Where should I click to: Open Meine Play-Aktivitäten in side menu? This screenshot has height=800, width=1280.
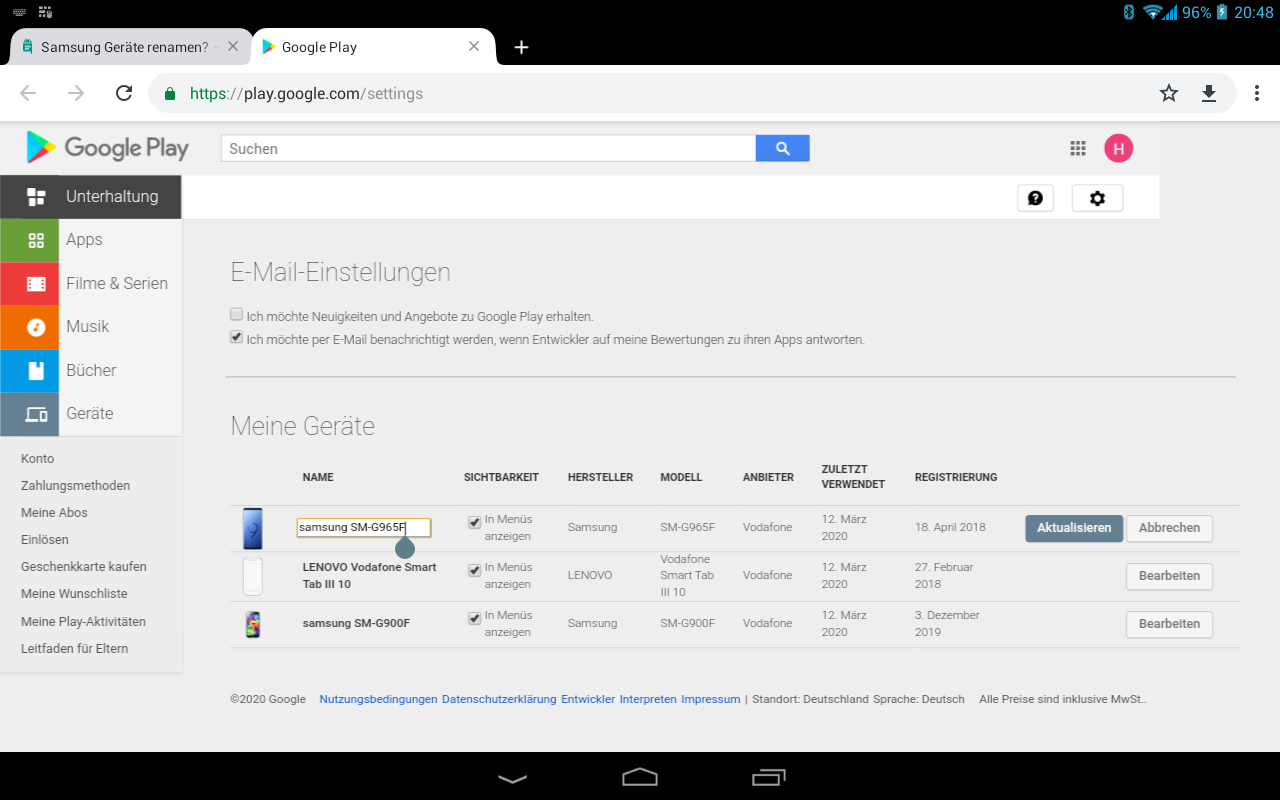(83, 621)
